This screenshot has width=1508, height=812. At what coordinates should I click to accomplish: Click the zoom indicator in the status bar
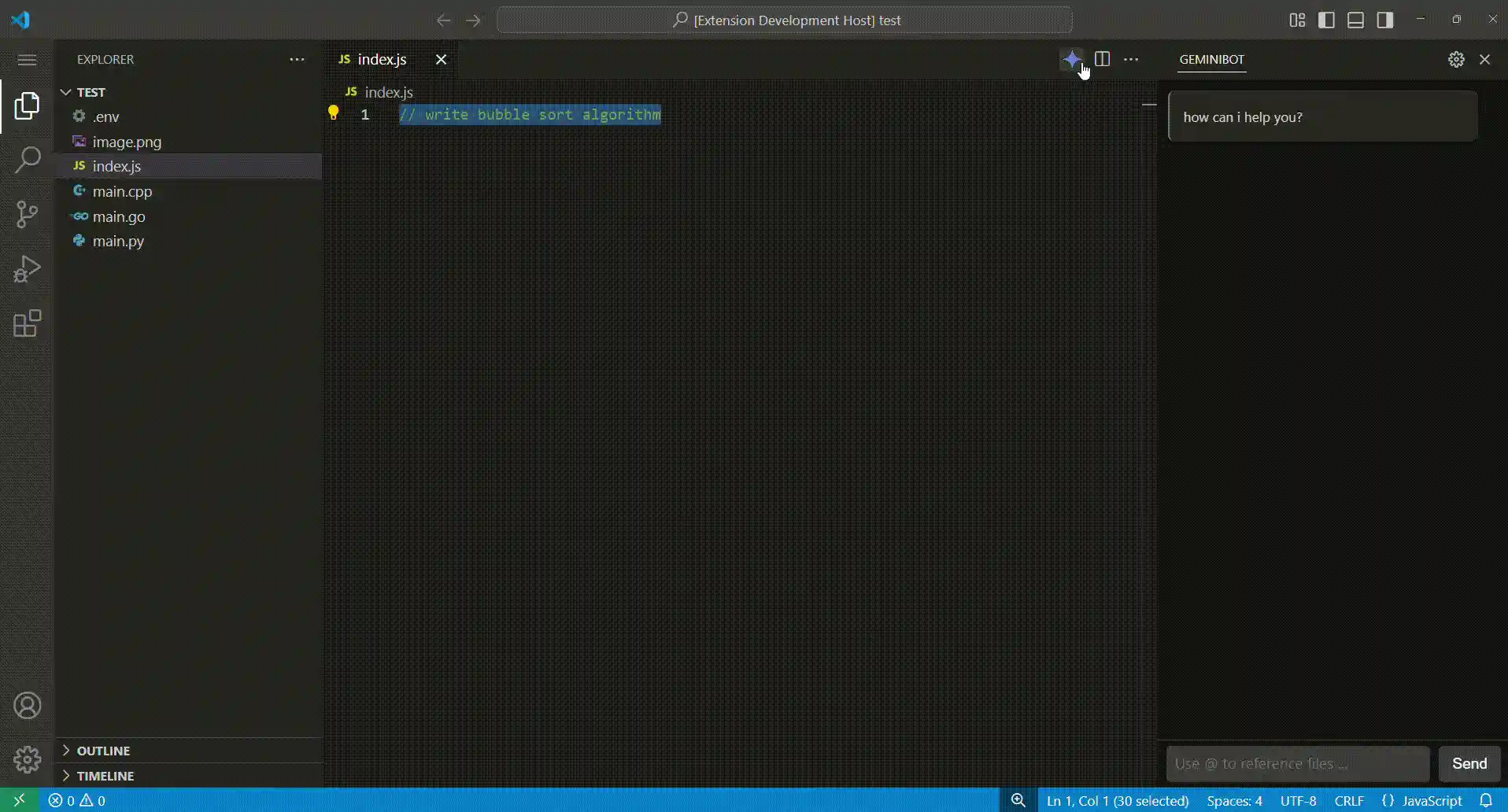pos(1018,800)
